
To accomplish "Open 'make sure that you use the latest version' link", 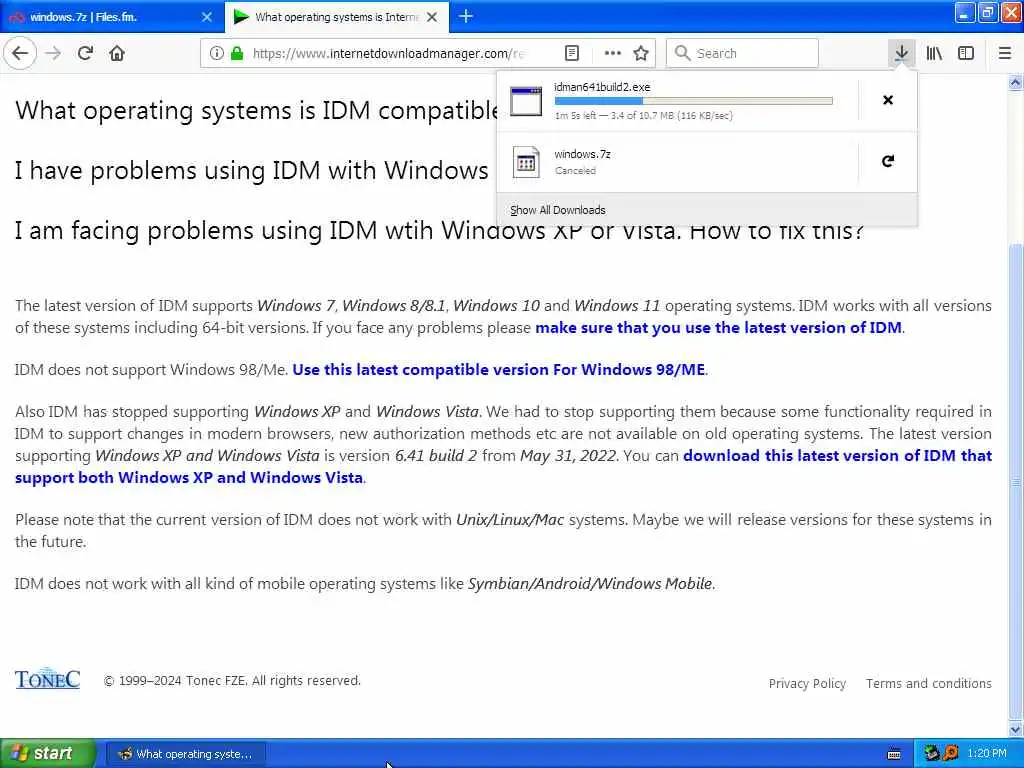I will tap(718, 328).
